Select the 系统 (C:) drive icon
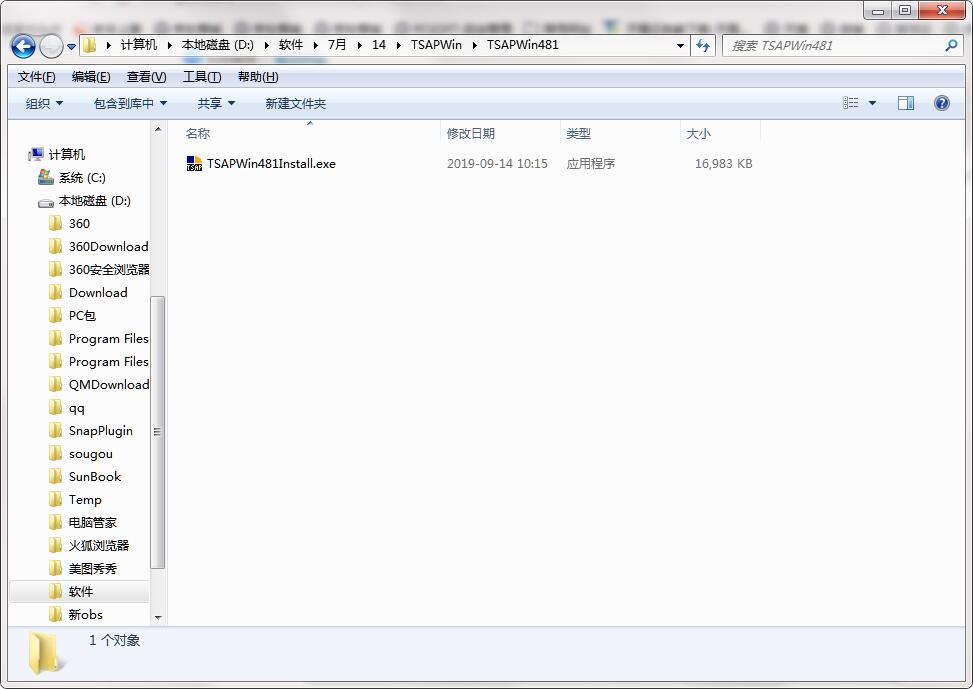 pos(46,178)
